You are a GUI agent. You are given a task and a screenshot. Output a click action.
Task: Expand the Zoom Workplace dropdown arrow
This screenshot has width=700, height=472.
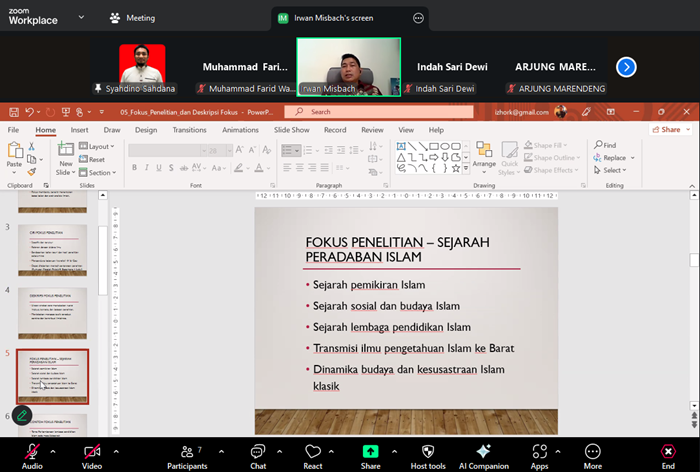[81, 17]
